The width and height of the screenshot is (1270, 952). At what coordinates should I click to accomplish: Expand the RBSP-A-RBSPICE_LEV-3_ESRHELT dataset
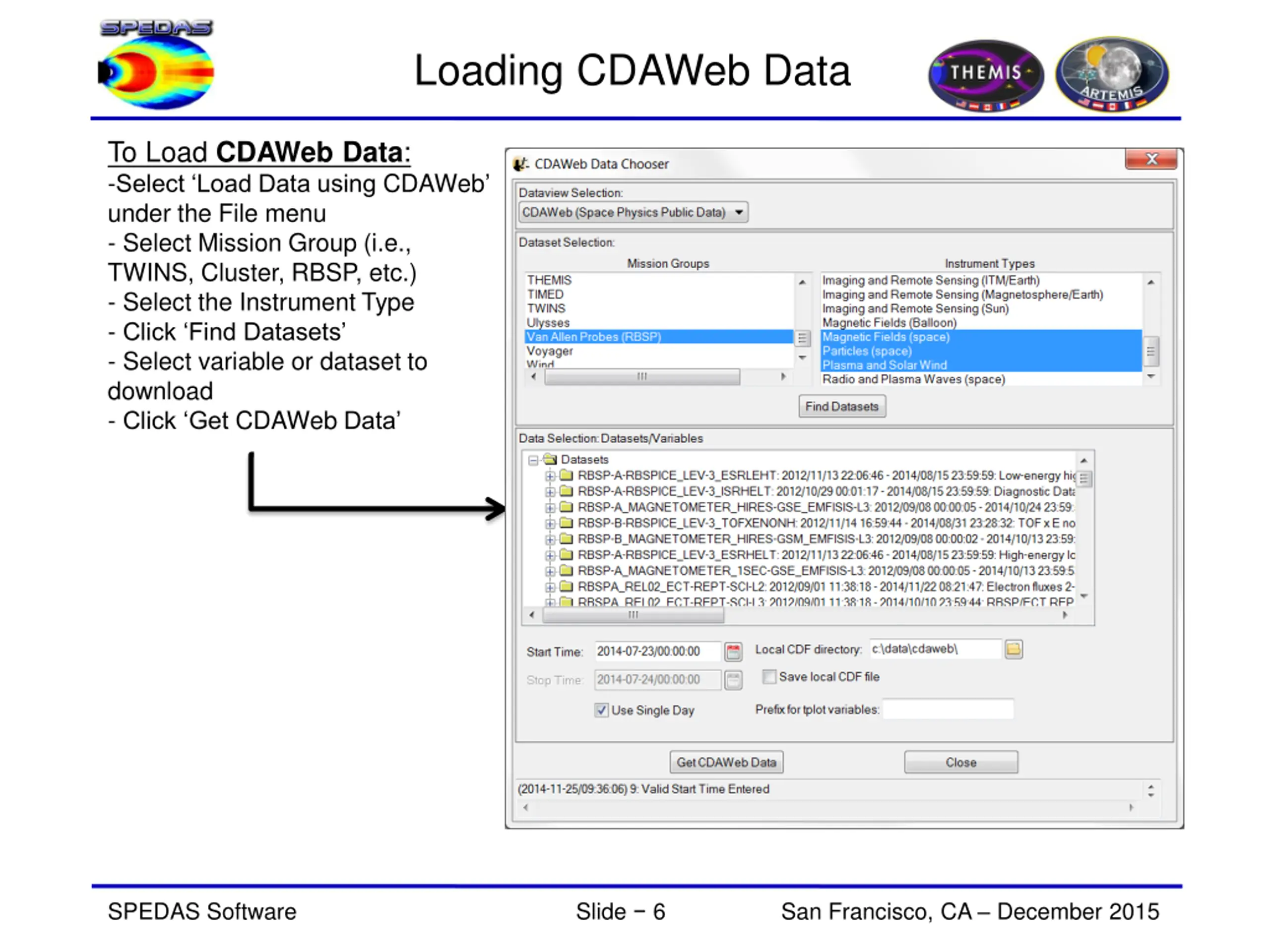click(x=550, y=555)
